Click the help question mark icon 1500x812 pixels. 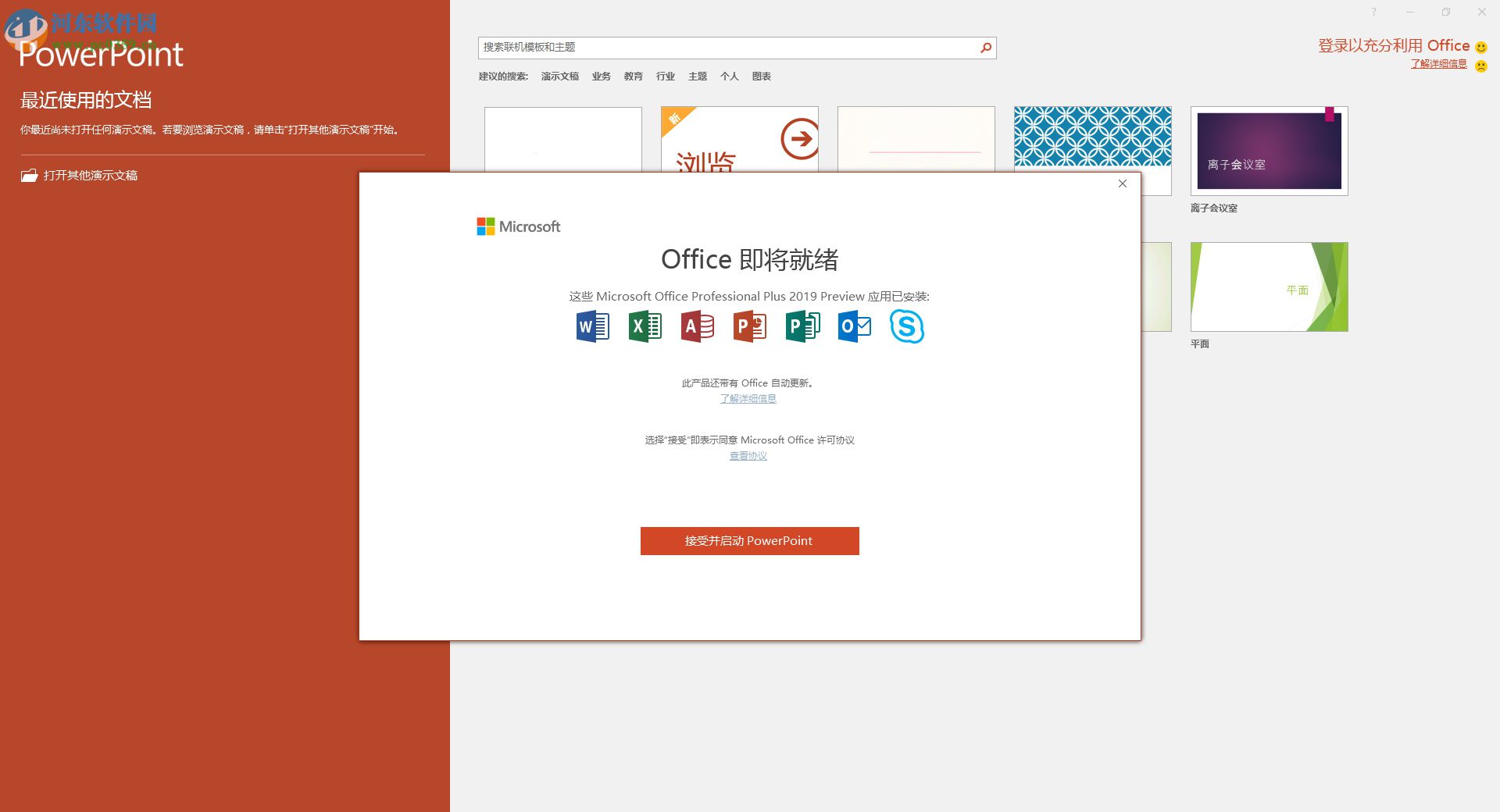click(1373, 12)
